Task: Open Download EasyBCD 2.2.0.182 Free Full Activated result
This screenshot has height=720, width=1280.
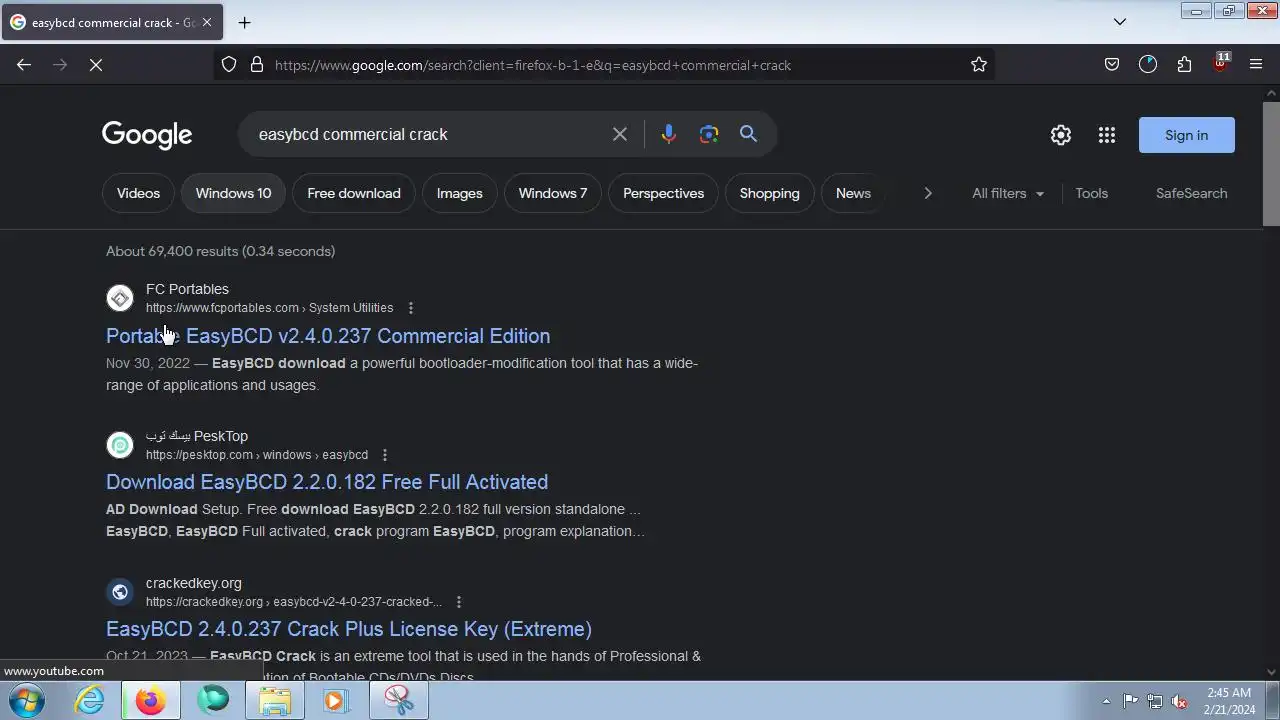Action: (327, 482)
